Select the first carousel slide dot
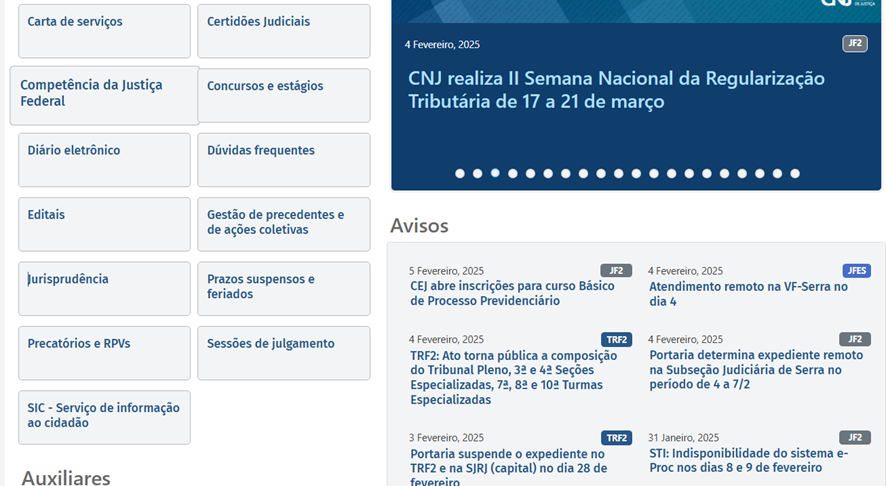Viewport: 886px width, 486px height. tap(460, 173)
